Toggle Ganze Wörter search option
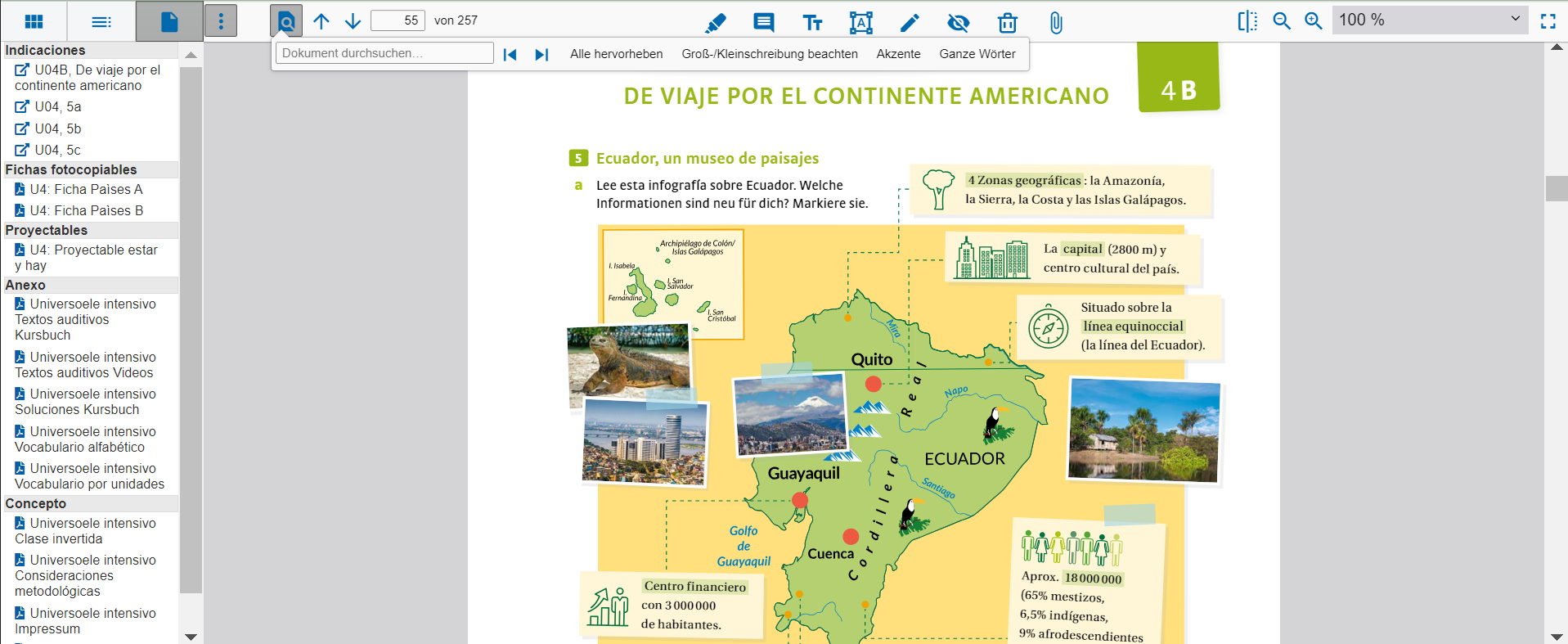 [977, 54]
